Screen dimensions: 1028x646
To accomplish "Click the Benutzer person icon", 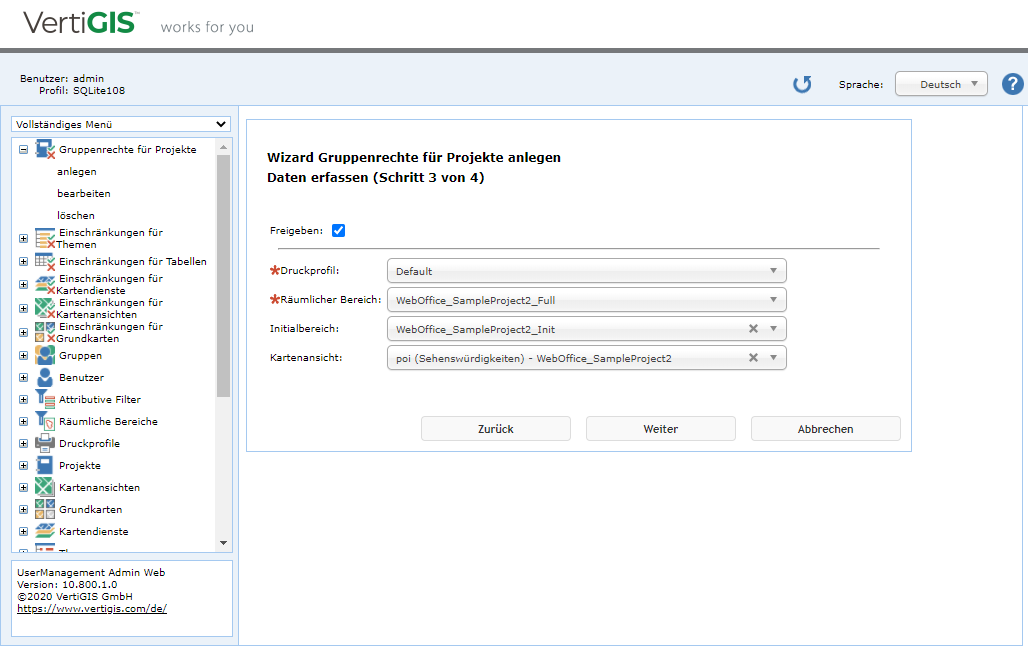I will point(44,378).
